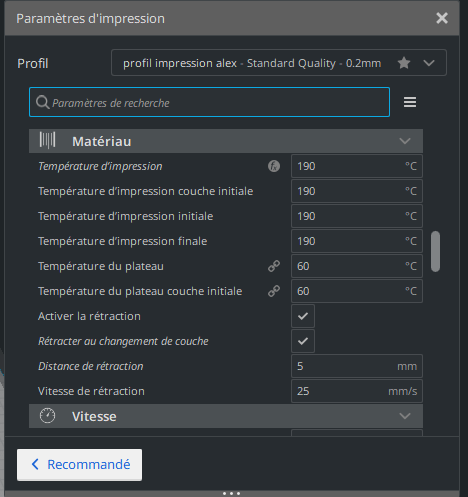This screenshot has height=497, width=468.
Task: Open the Profil dropdown
Action: pos(279,63)
